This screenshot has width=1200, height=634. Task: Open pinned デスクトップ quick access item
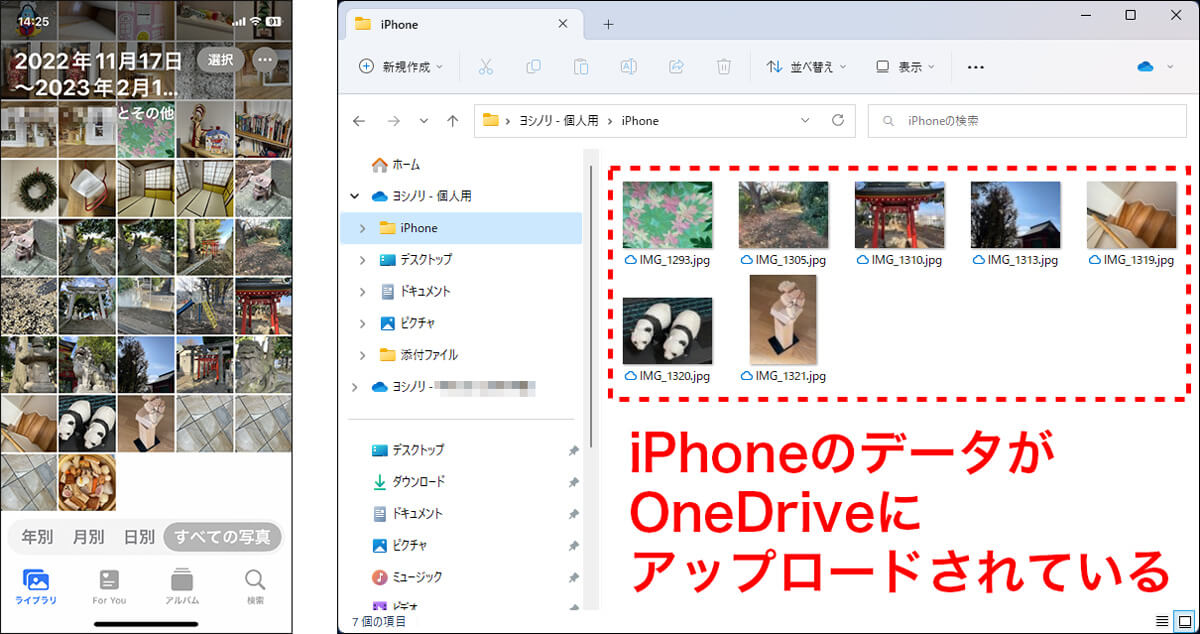408,450
